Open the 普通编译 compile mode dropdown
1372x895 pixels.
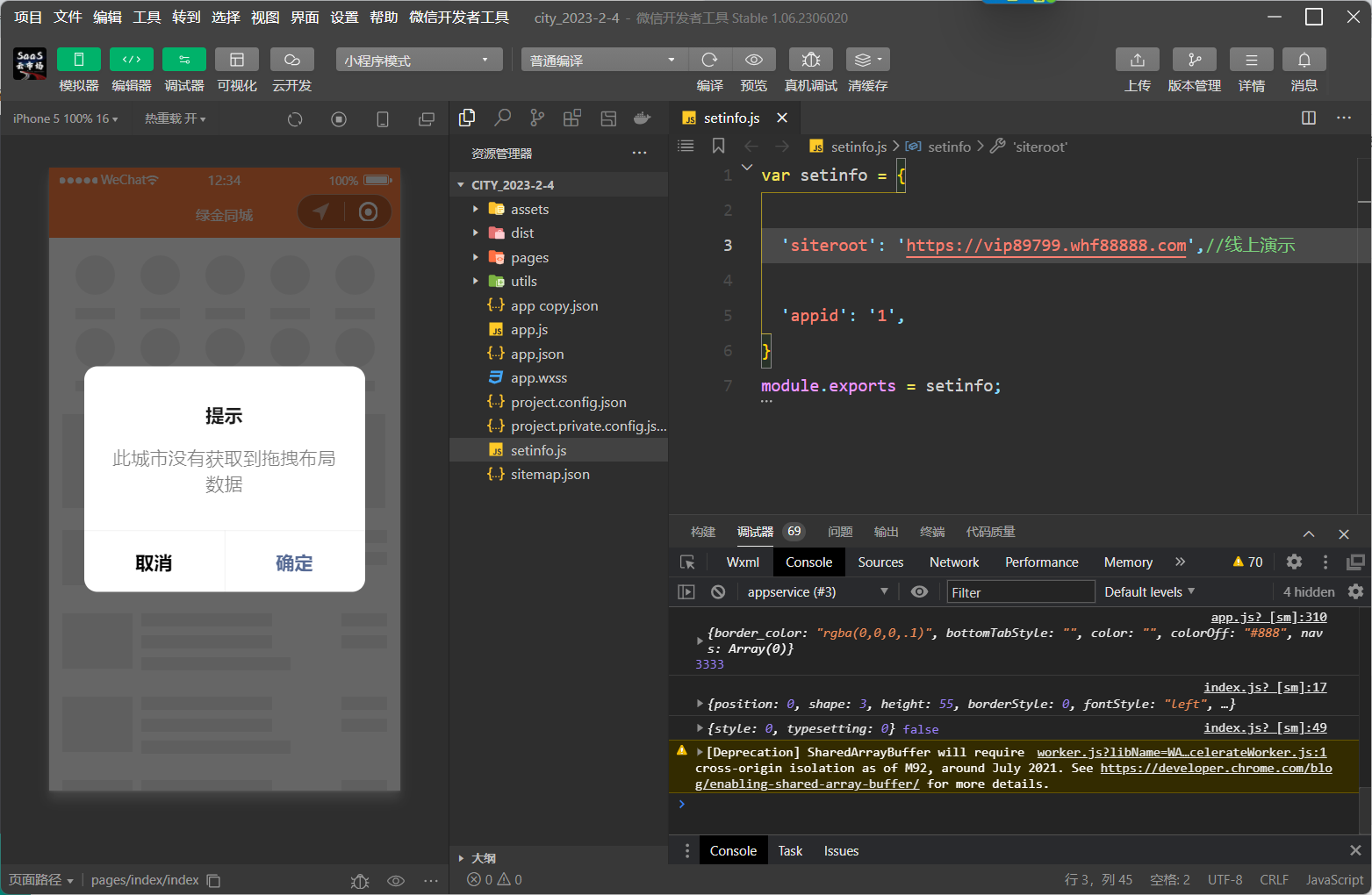(604, 60)
